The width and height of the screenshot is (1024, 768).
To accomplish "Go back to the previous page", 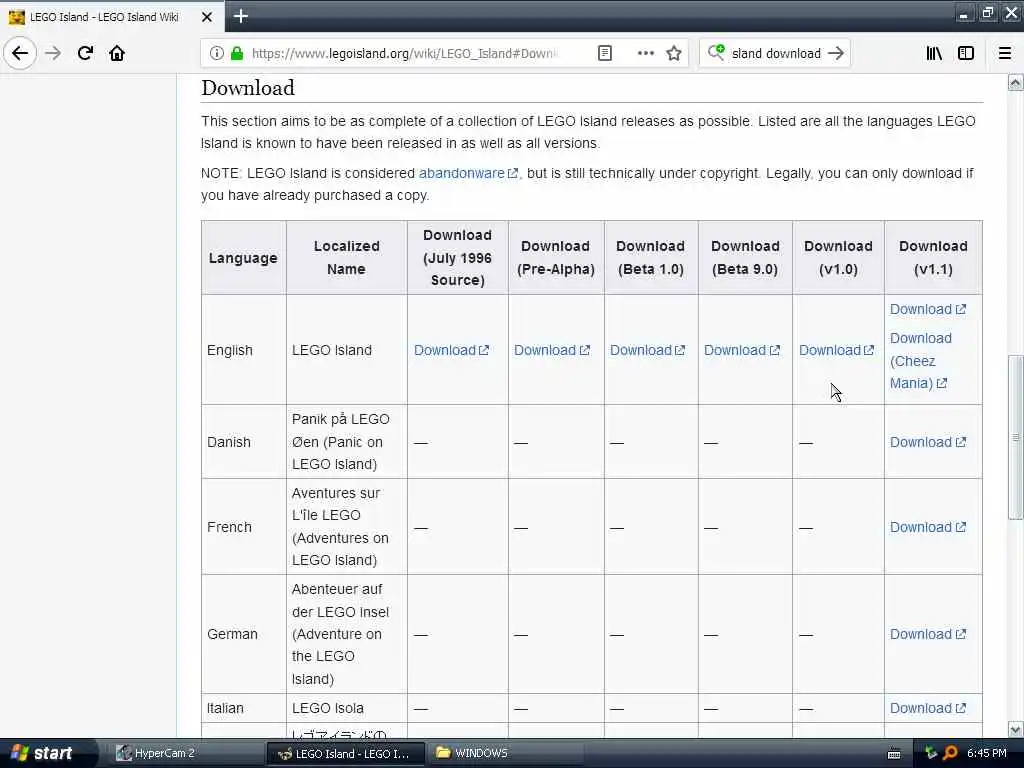I will point(20,53).
